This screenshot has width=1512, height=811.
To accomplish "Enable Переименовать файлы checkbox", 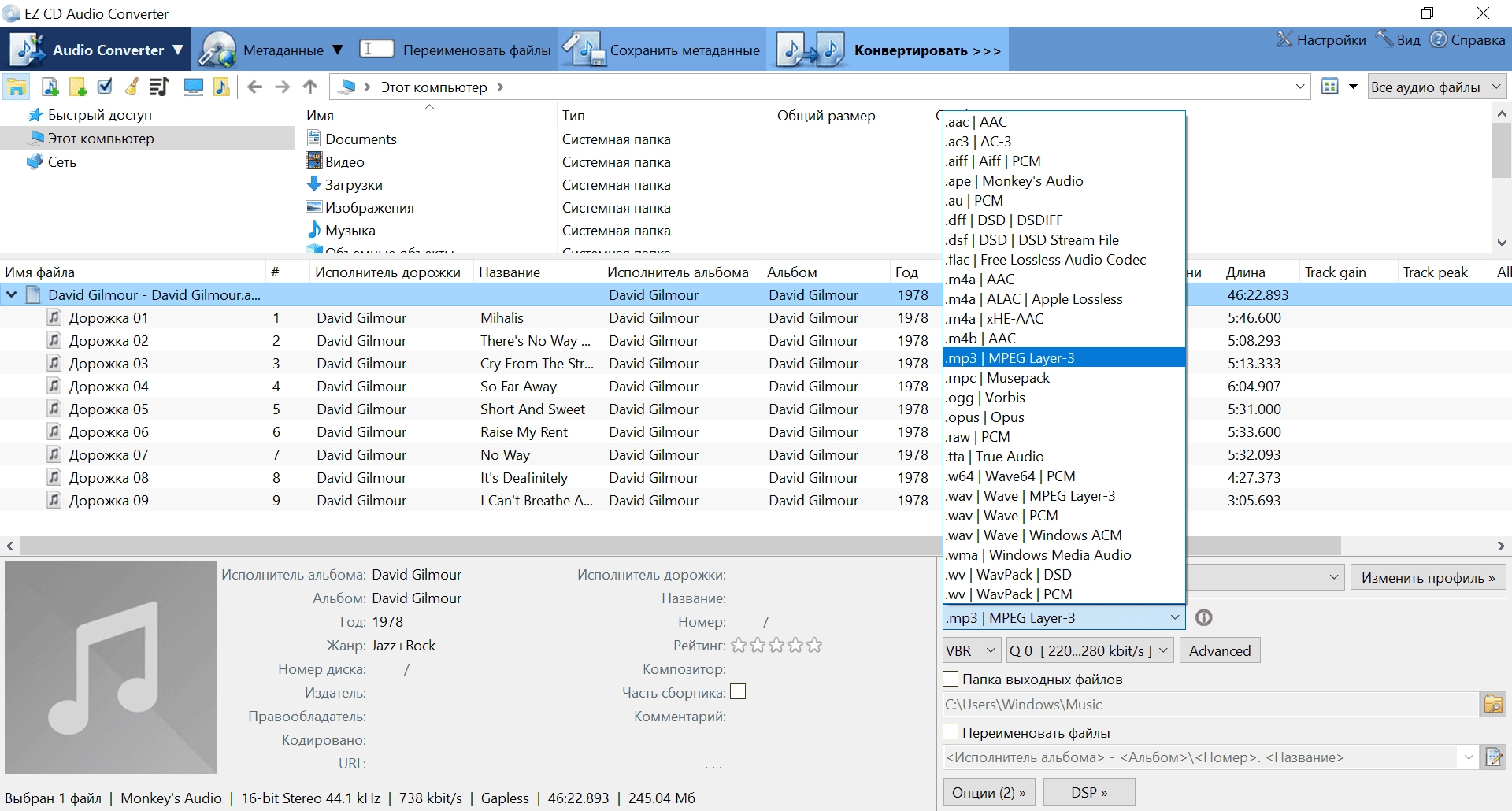I will 951,732.
